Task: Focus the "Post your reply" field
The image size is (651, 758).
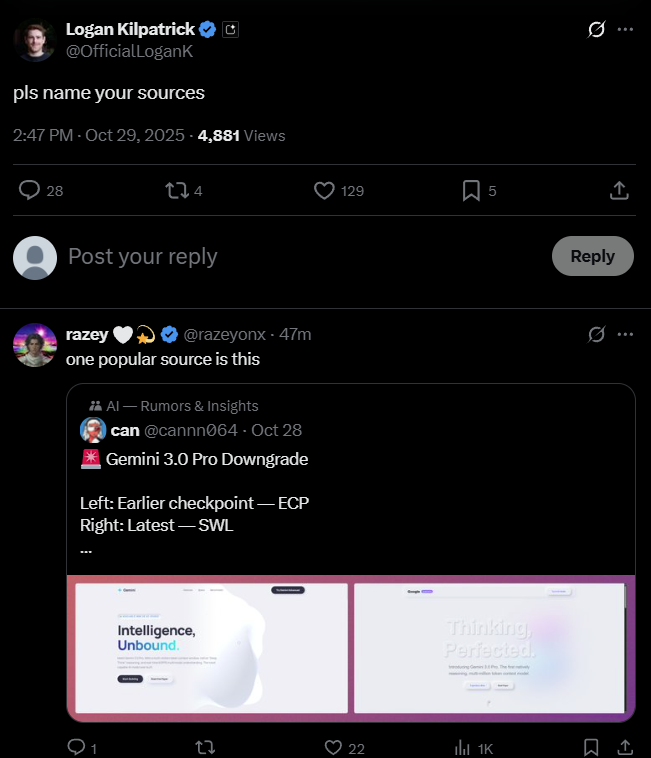Action: (x=300, y=257)
